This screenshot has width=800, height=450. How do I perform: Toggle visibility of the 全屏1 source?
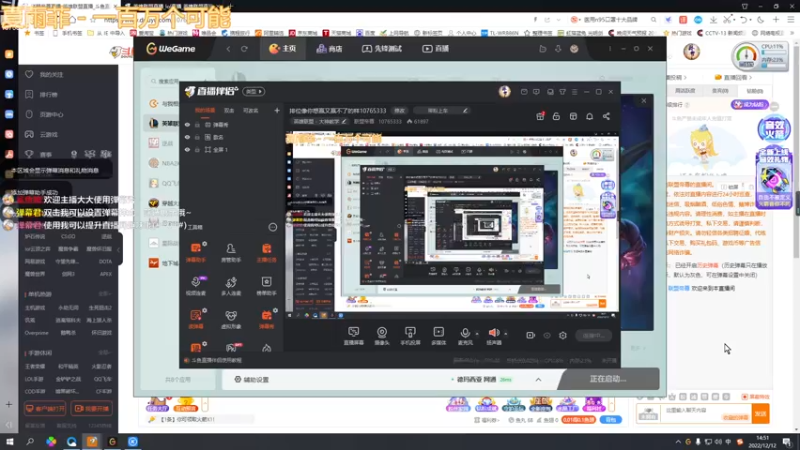187,150
